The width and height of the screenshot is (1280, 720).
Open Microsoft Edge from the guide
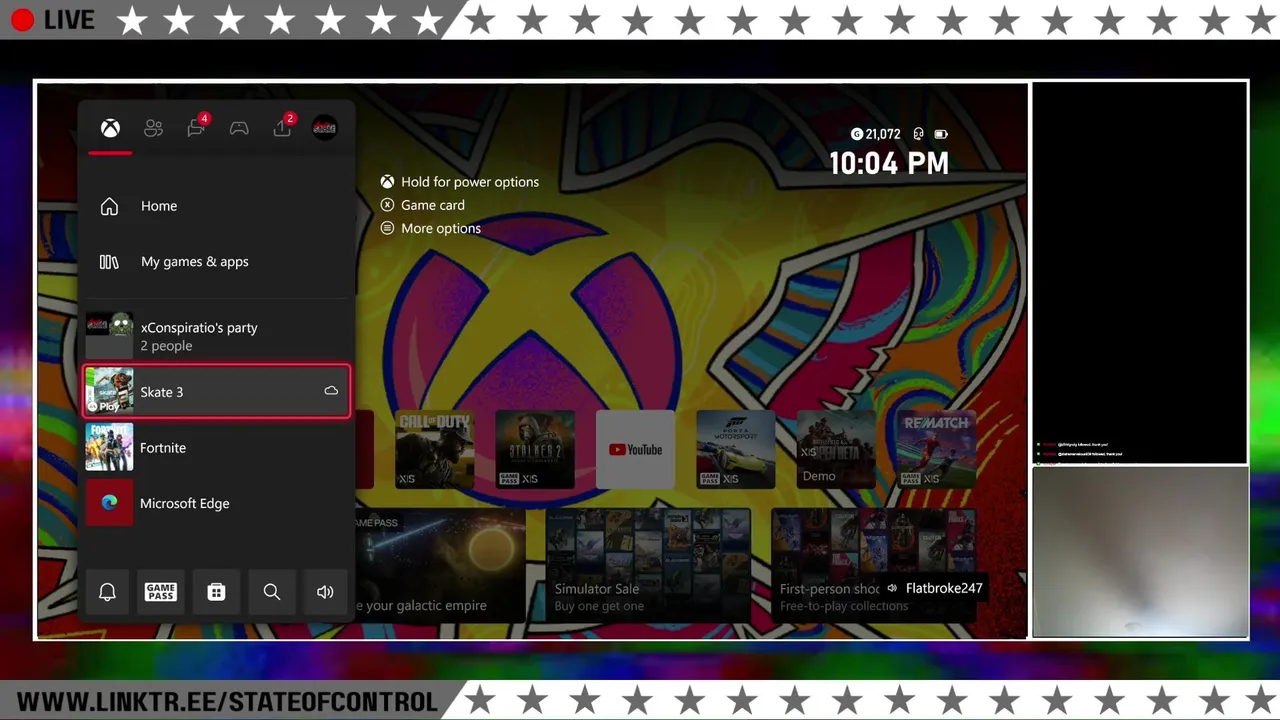[x=216, y=503]
